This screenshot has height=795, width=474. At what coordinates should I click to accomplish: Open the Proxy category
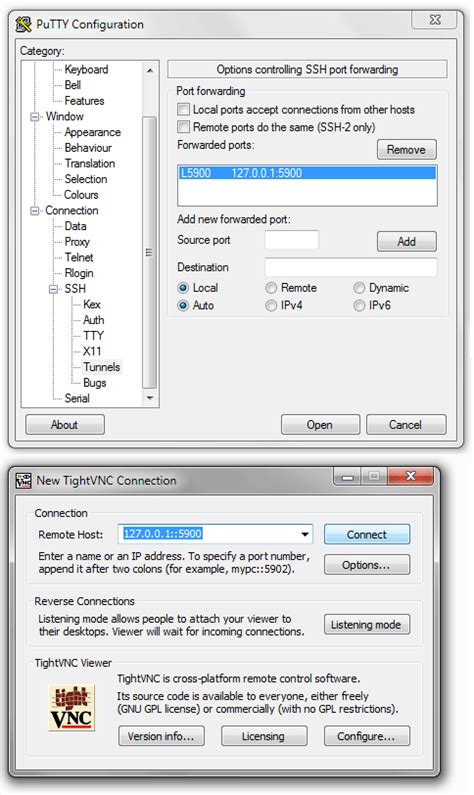point(77,242)
